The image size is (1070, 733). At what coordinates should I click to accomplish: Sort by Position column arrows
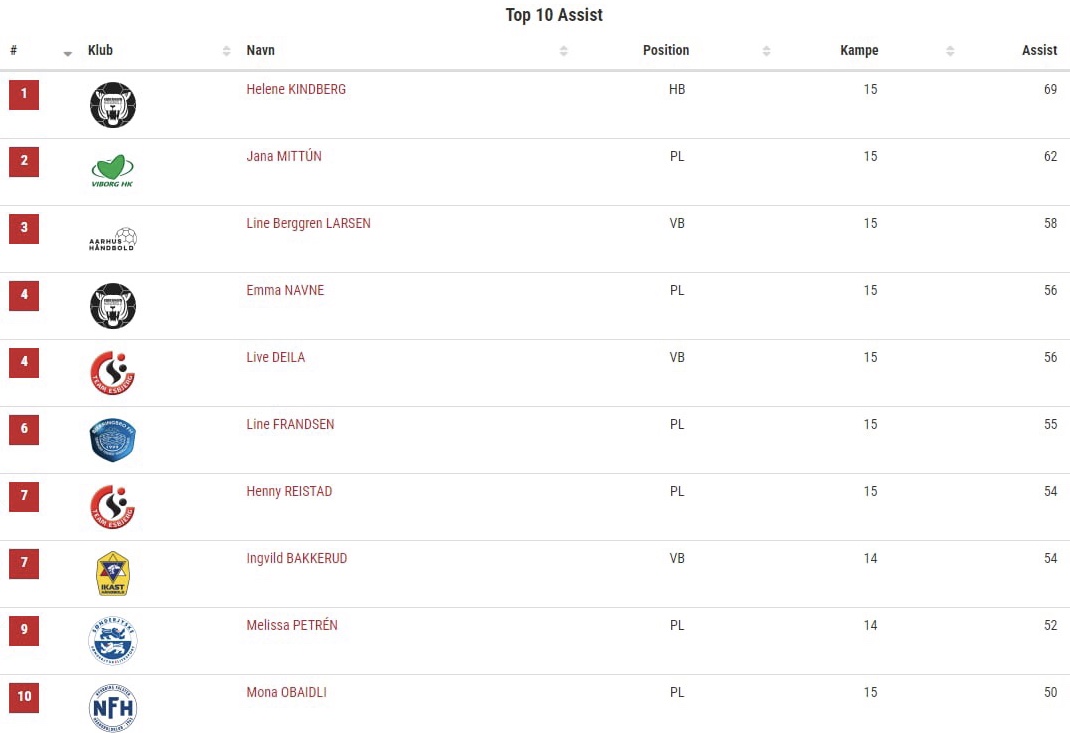(766, 51)
